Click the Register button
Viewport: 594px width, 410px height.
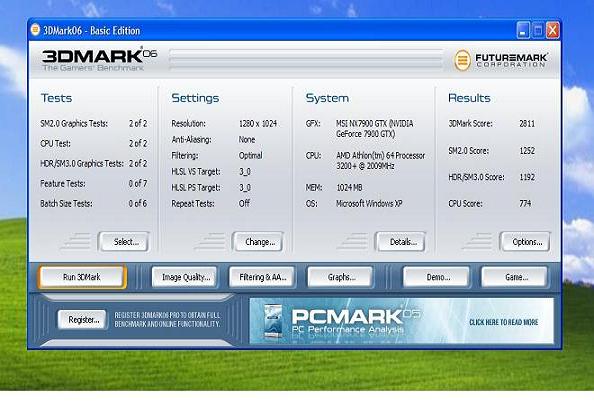[83, 320]
